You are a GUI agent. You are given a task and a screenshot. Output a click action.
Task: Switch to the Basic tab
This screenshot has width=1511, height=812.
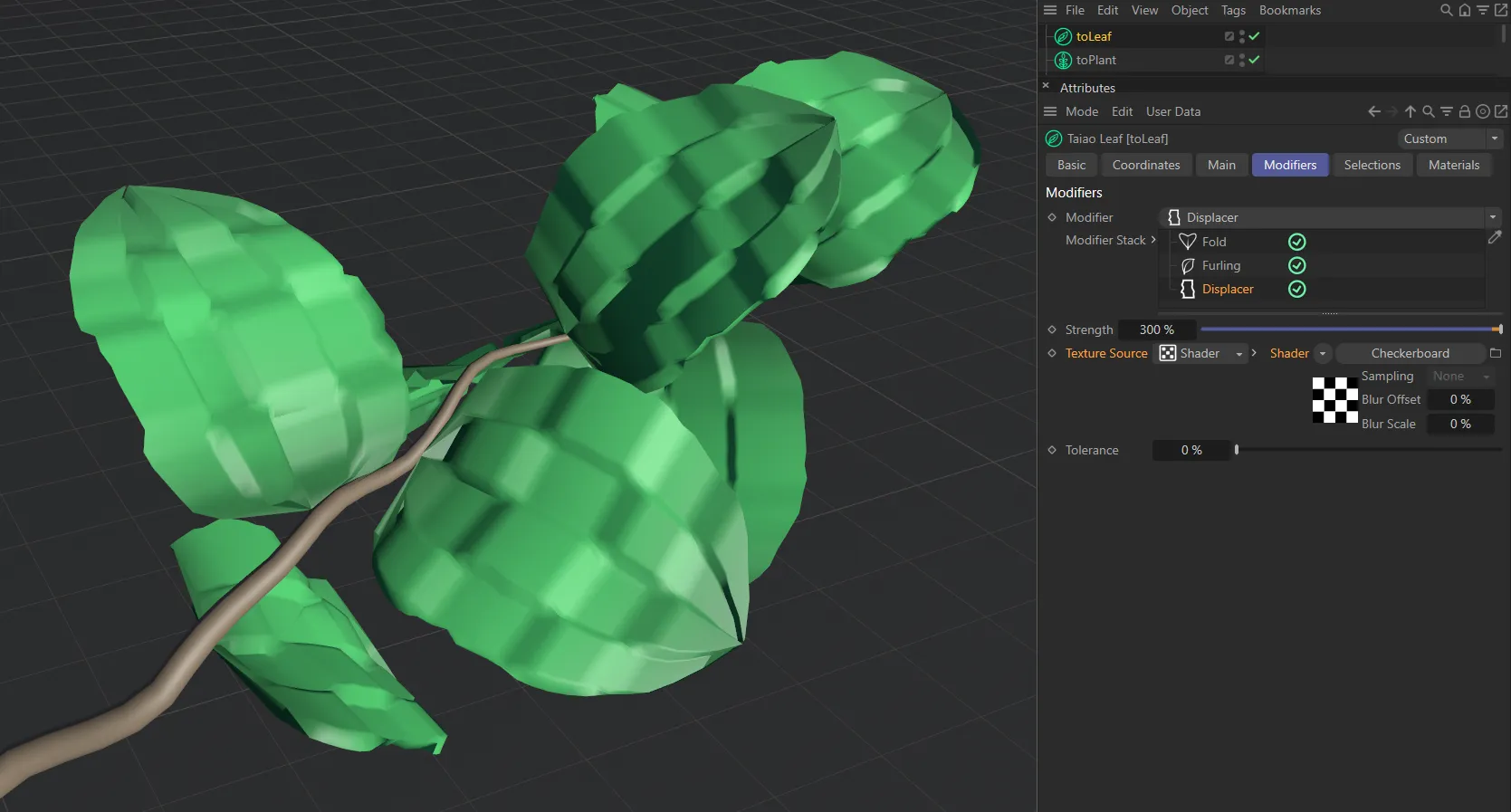pyautogui.click(x=1071, y=165)
